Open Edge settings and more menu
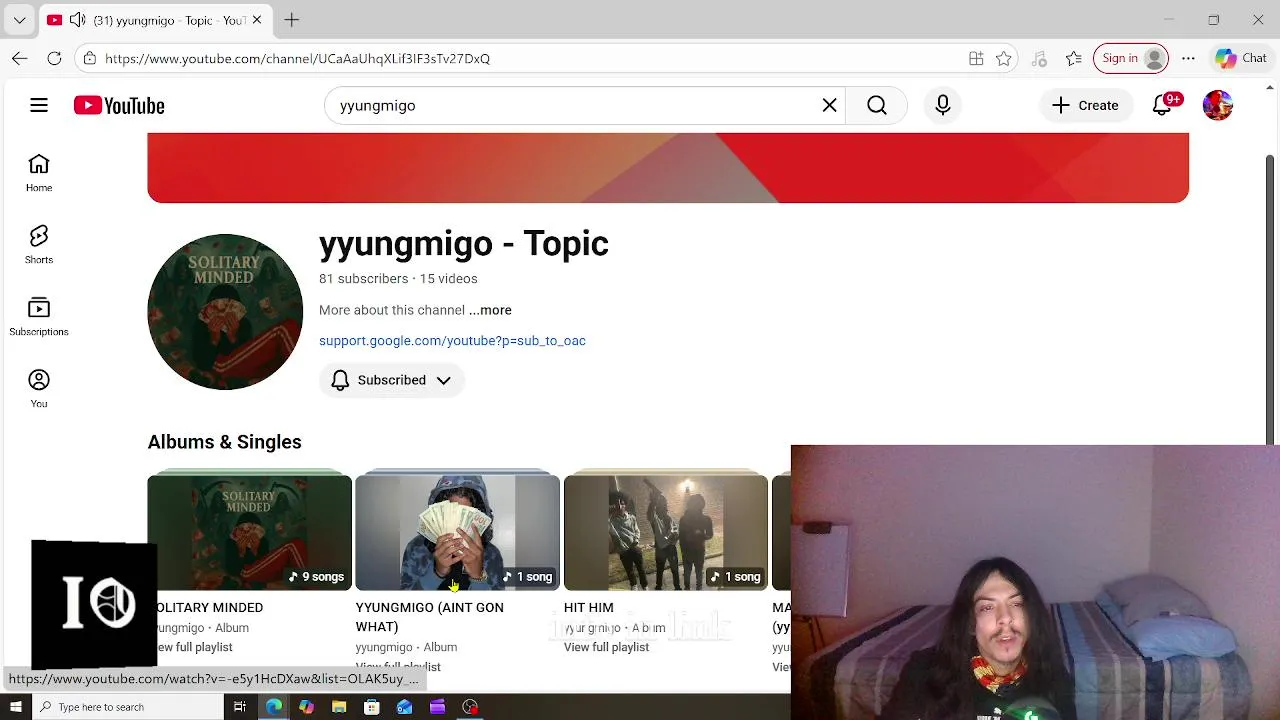 coord(1188,58)
